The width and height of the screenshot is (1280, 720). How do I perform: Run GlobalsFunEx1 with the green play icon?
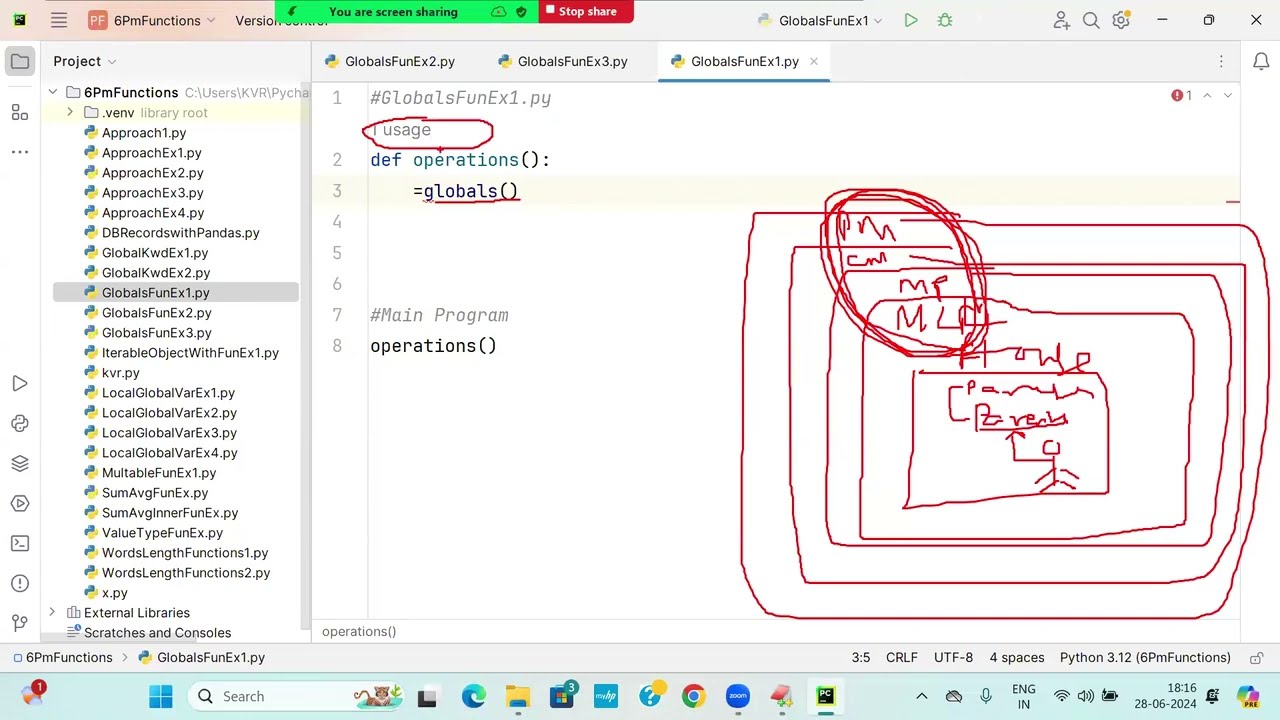[x=910, y=20]
